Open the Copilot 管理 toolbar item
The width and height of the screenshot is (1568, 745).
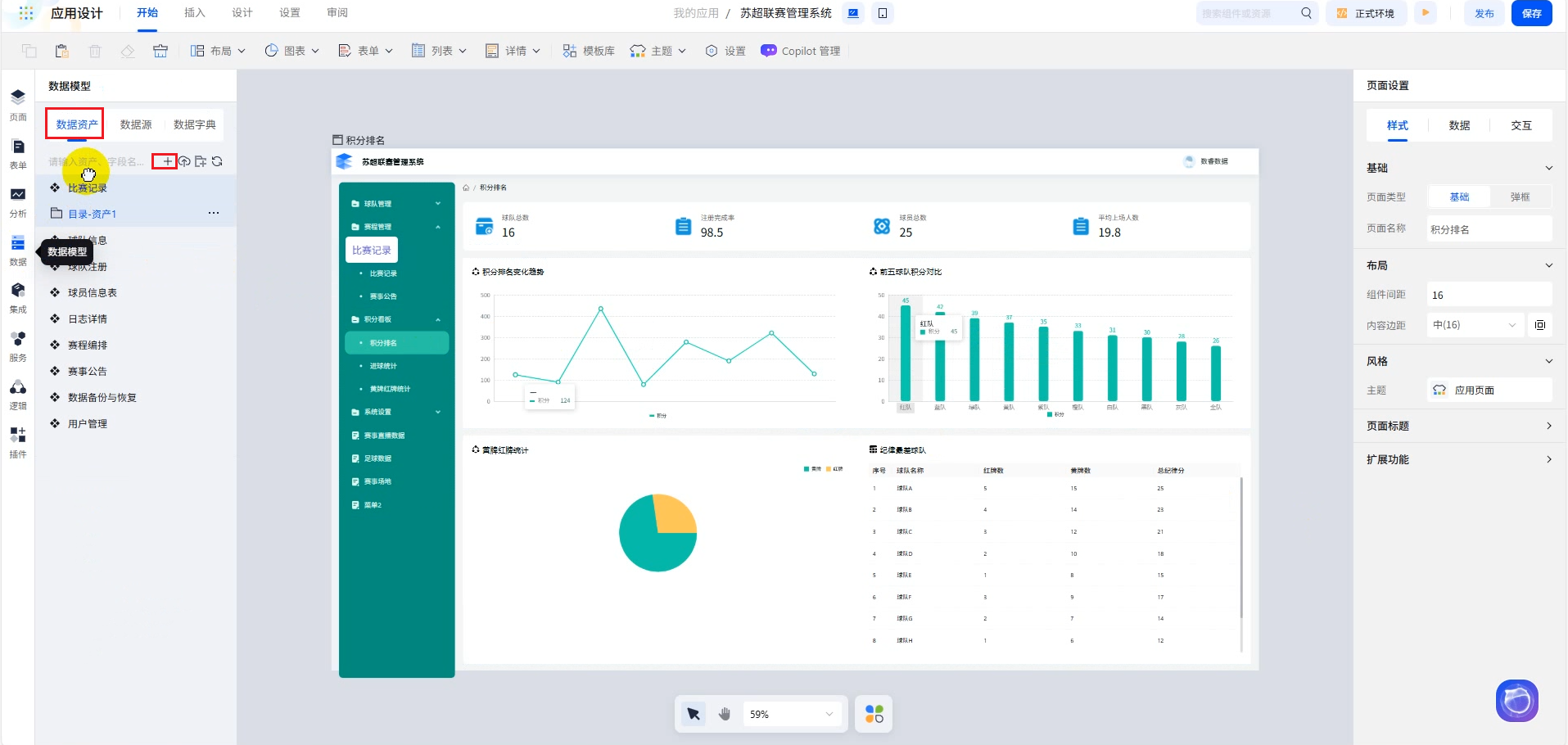(x=801, y=51)
